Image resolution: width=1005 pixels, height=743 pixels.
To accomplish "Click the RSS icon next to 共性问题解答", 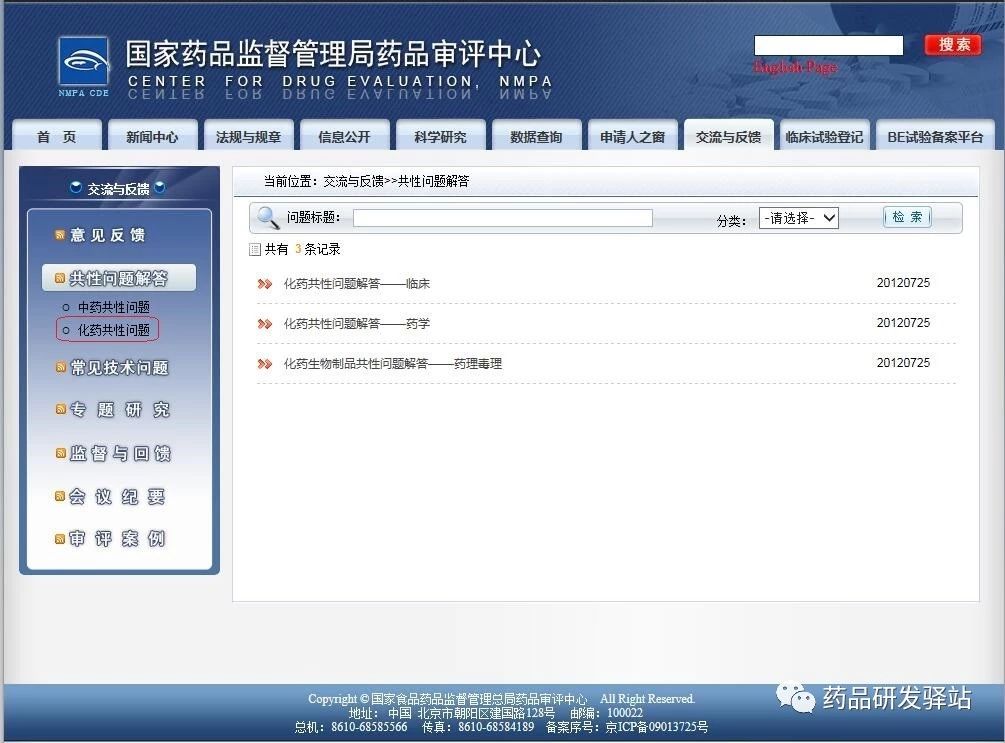I will [60, 278].
